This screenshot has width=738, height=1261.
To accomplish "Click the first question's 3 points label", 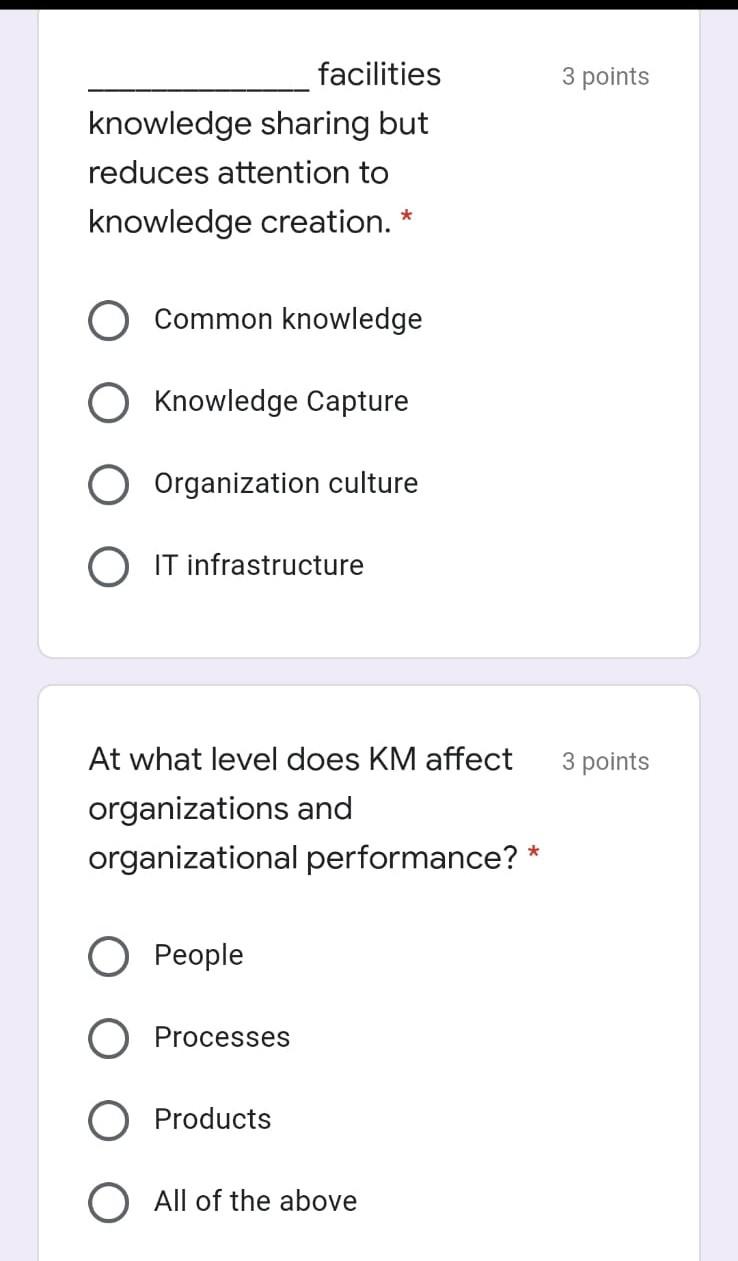I will coord(605,75).
